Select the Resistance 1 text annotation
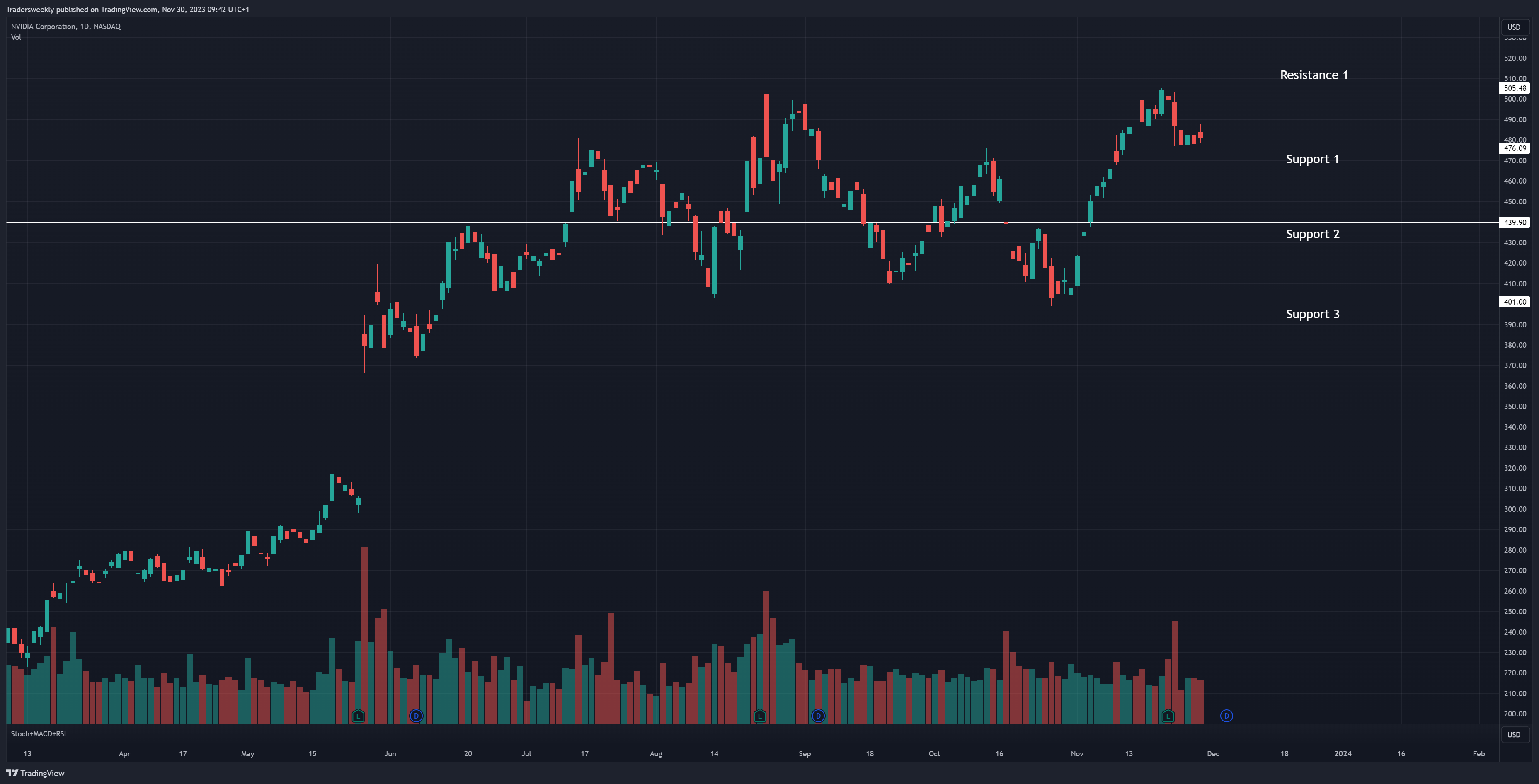 1314,75
